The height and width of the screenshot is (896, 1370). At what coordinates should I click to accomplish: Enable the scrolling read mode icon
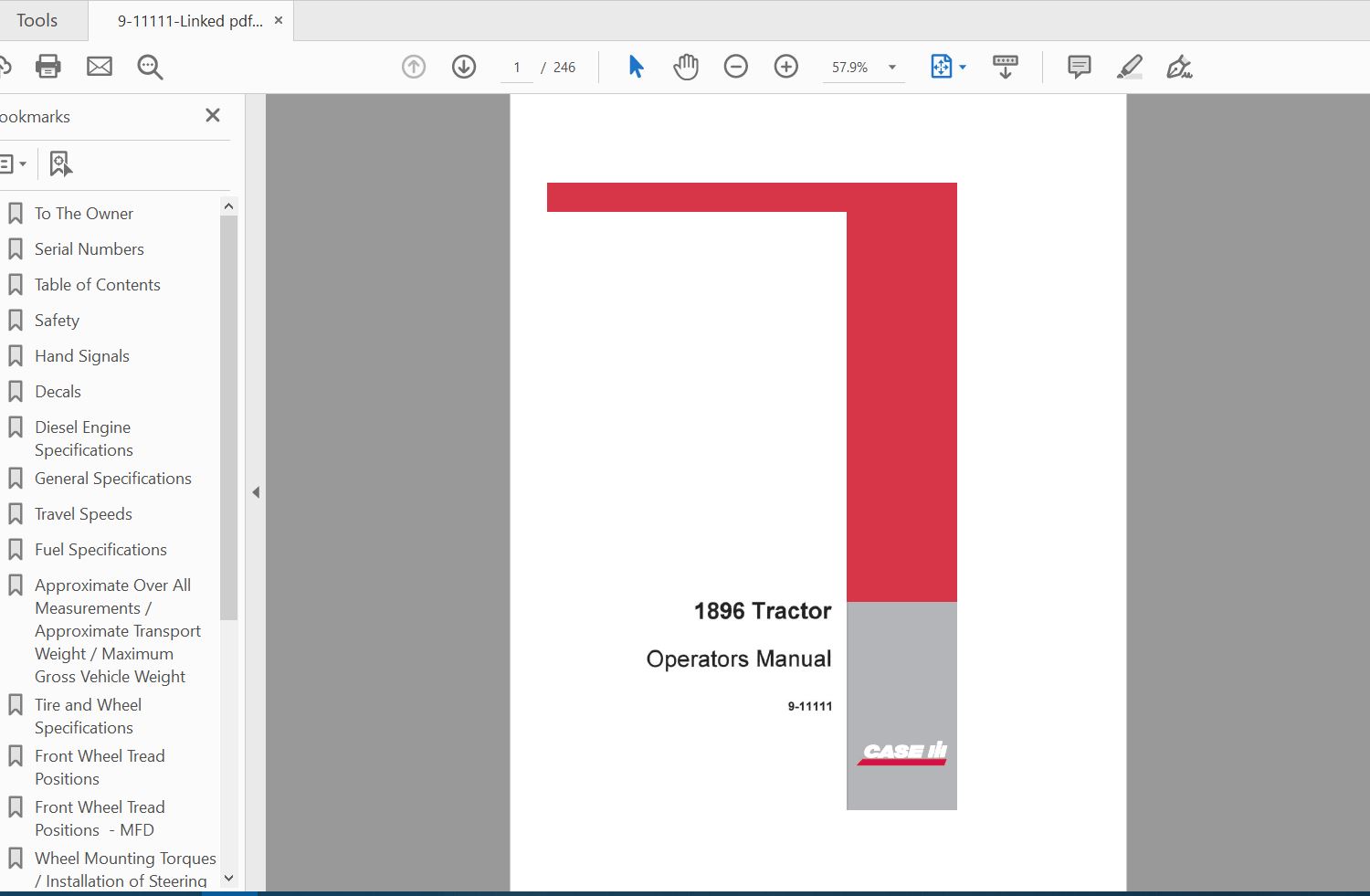pyautogui.click(x=1006, y=67)
